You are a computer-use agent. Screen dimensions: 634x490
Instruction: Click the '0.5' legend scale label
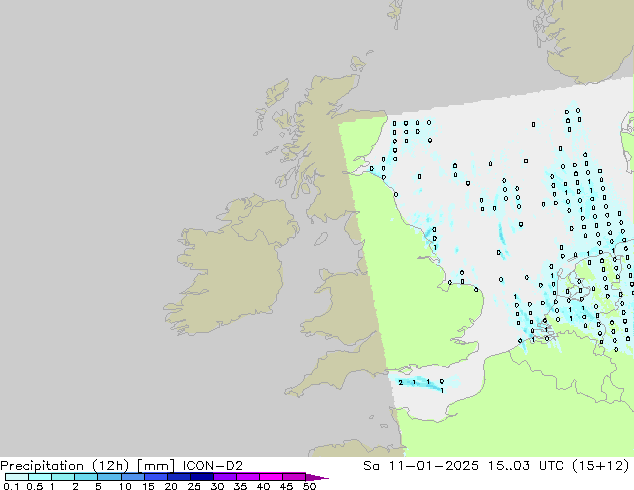35,486
